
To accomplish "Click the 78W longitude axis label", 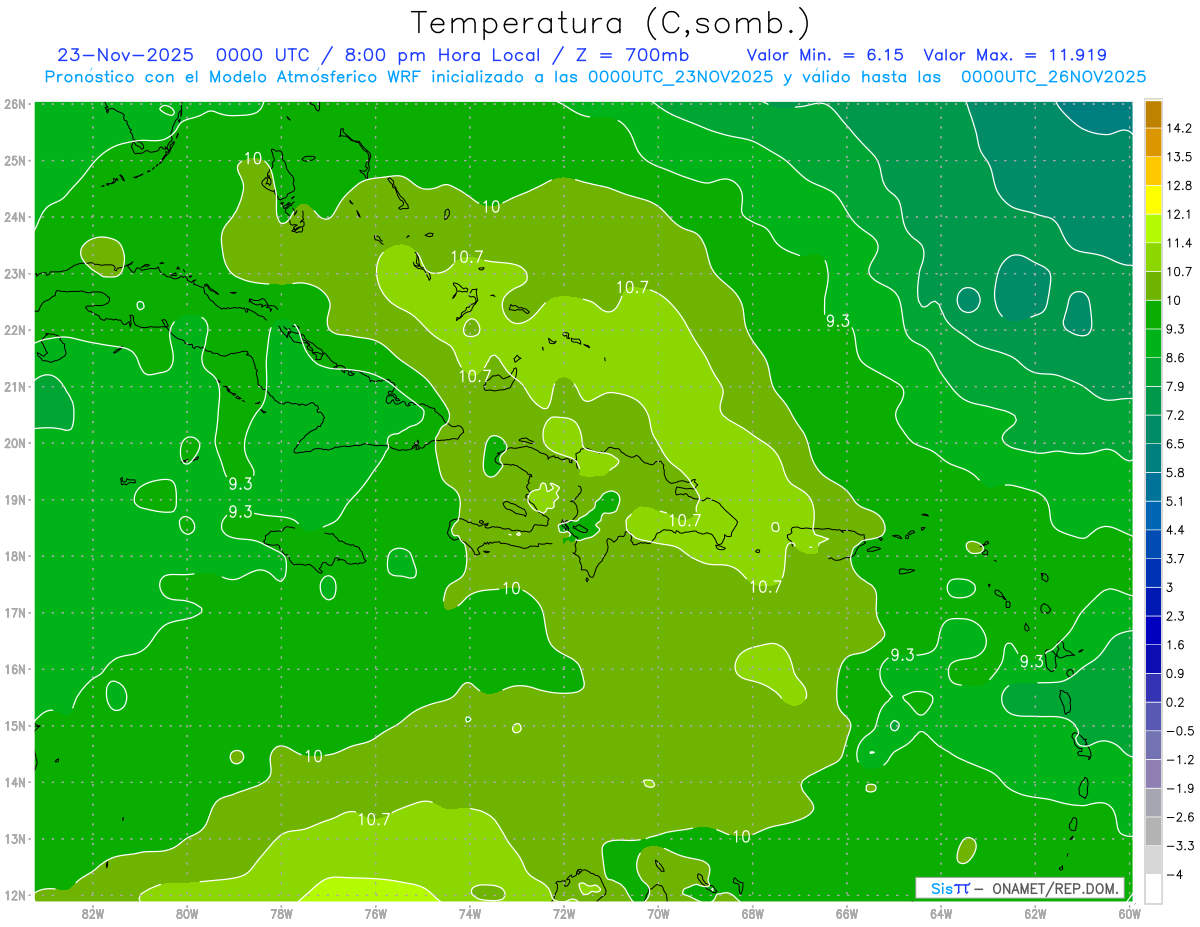I will click(281, 914).
